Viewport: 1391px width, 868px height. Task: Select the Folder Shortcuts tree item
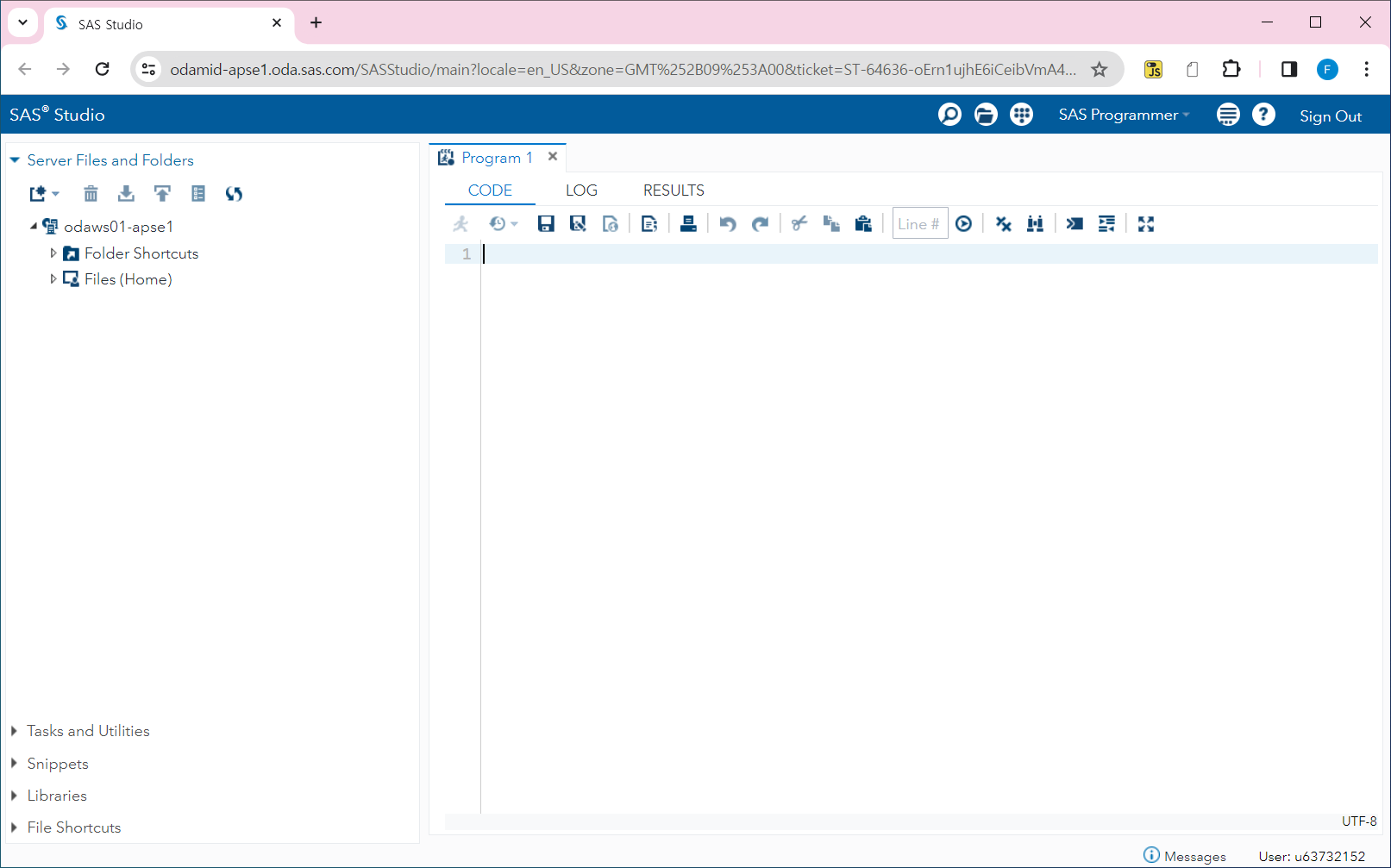click(x=141, y=253)
